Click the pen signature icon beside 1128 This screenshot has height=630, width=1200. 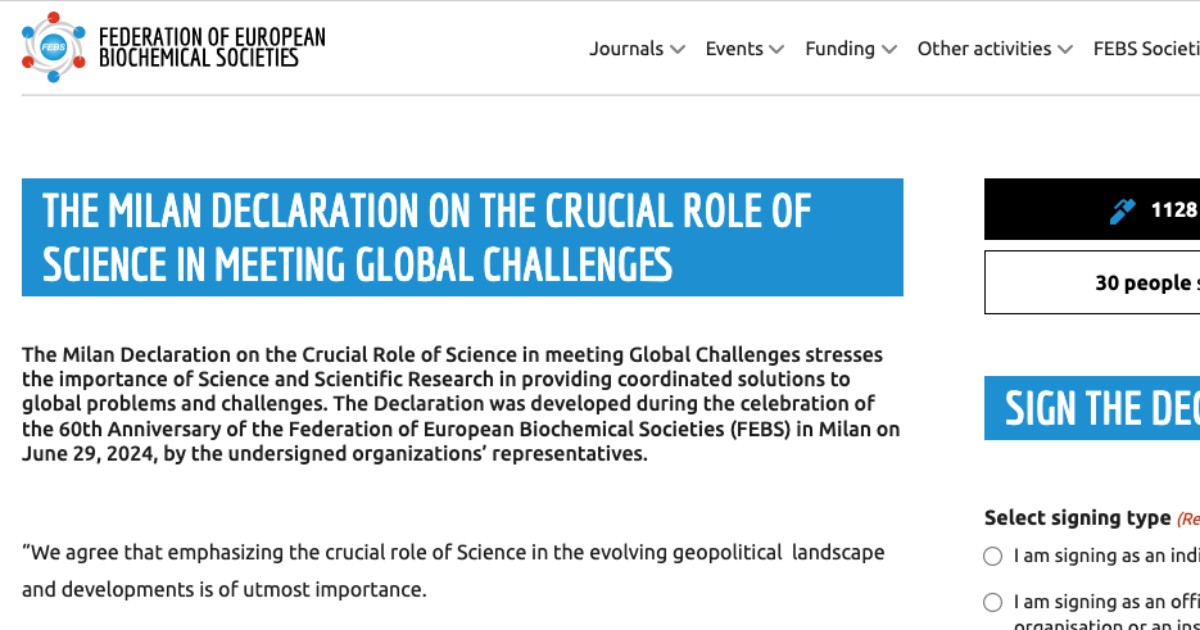[x=1123, y=211]
